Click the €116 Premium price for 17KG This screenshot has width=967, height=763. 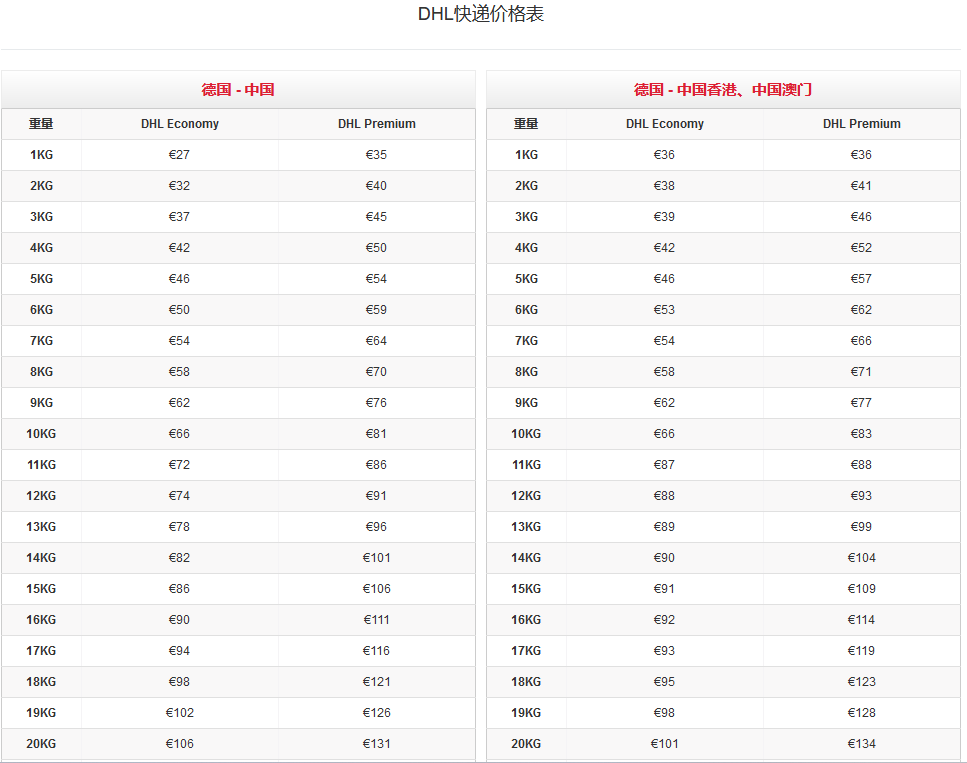pyautogui.click(x=376, y=651)
